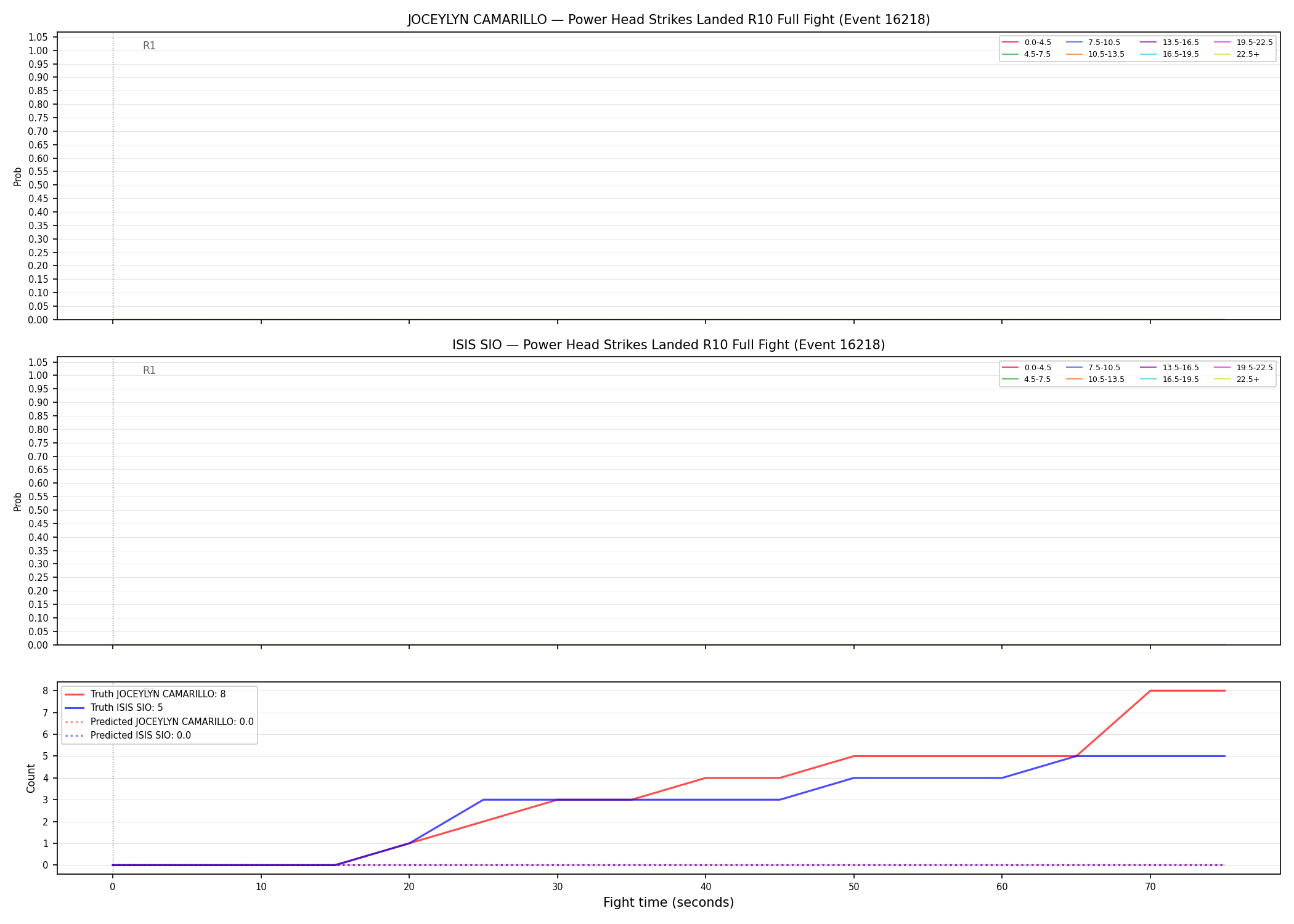This screenshot has height=924, width=1294.
Task: Click legend entry 0.0-4.5 in ISIS SIO chart
Action: 1027,368
